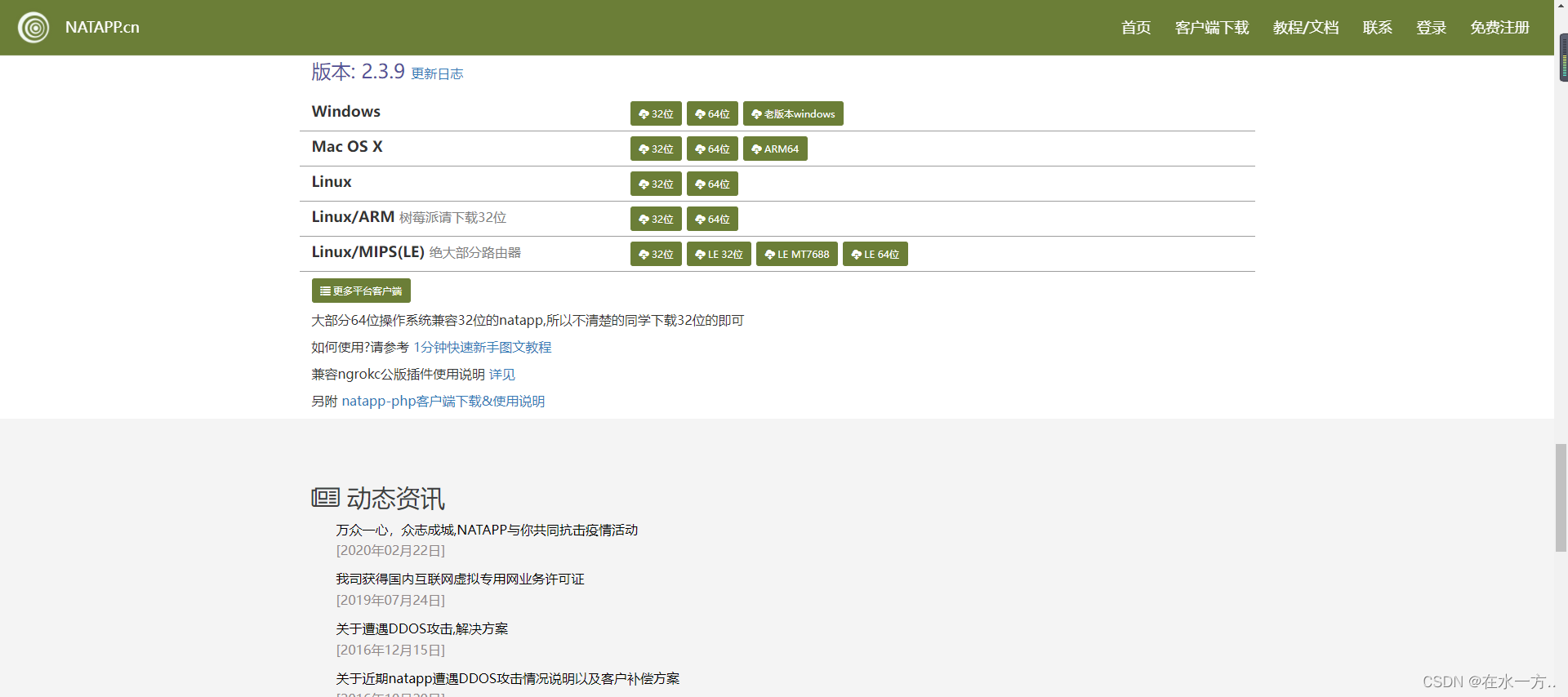The height and width of the screenshot is (697, 1568).
Task: Select the Linux/ARM row label
Action: pos(353,217)
